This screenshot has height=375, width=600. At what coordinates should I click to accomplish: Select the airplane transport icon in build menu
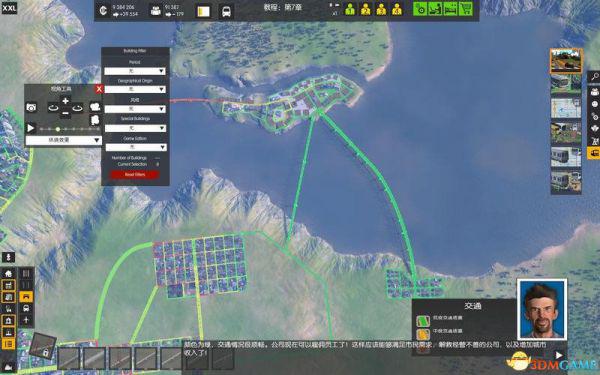[26, 320]
